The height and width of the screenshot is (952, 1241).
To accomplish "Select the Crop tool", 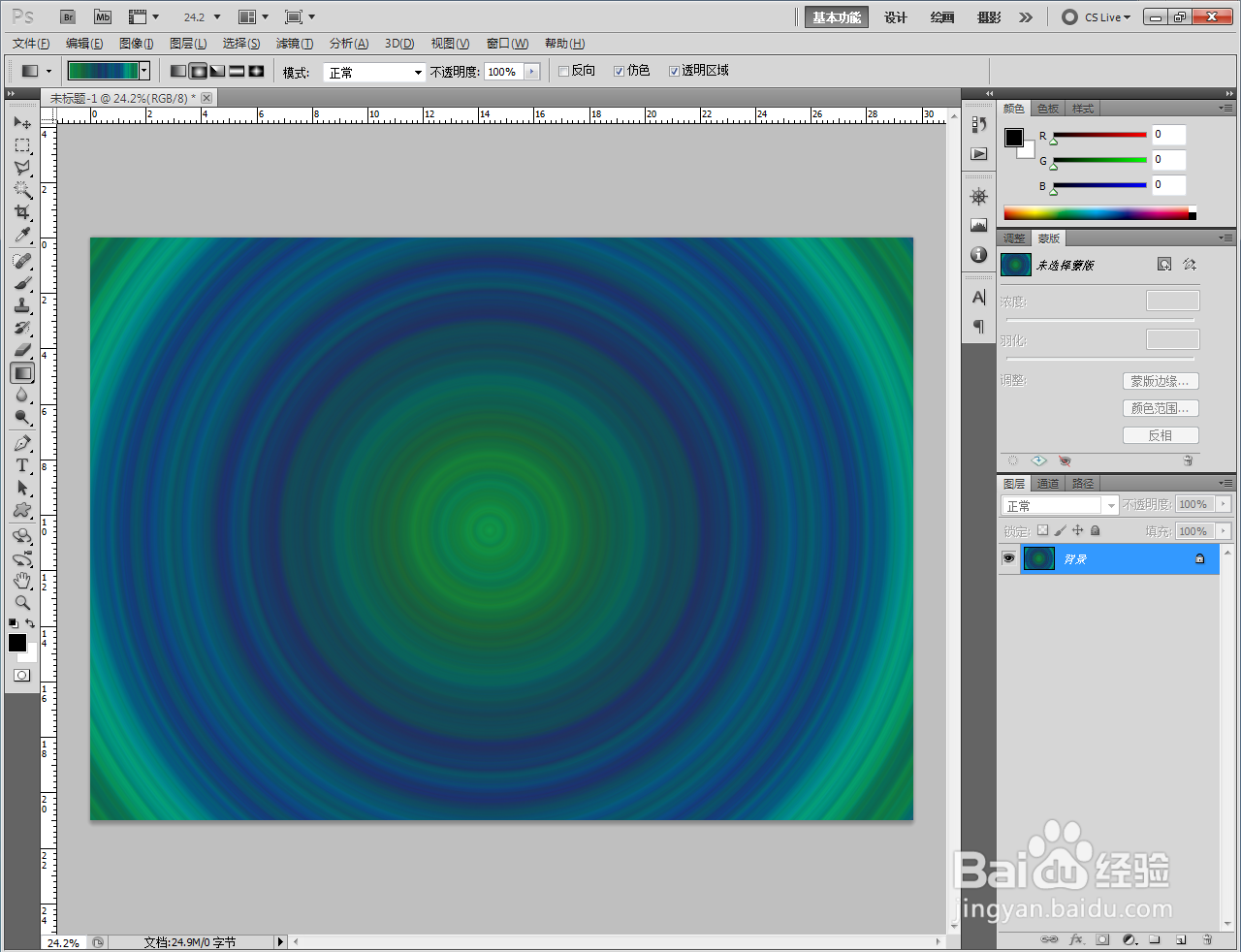I will click(x=22, y=212).
